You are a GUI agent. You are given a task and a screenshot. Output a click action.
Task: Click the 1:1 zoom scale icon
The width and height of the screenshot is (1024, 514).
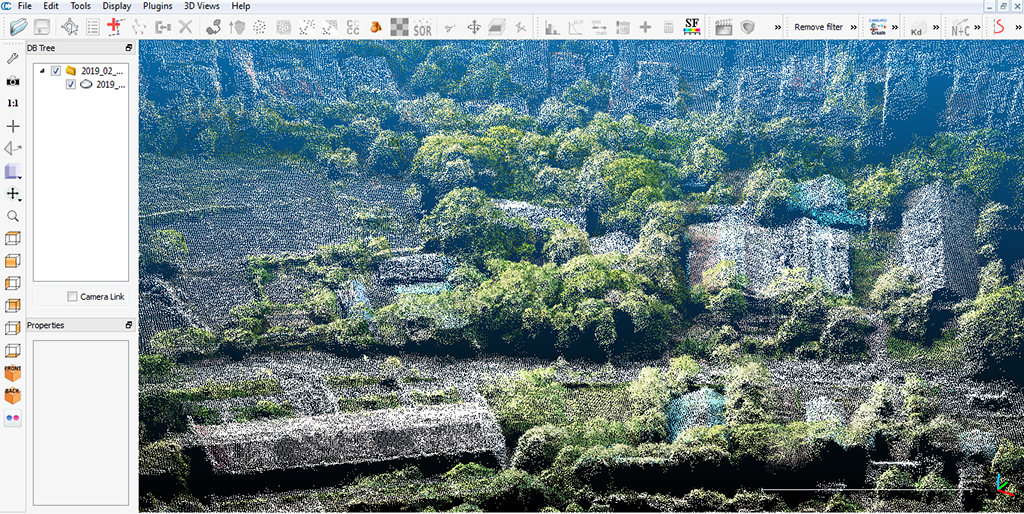[x=13, y=103]
